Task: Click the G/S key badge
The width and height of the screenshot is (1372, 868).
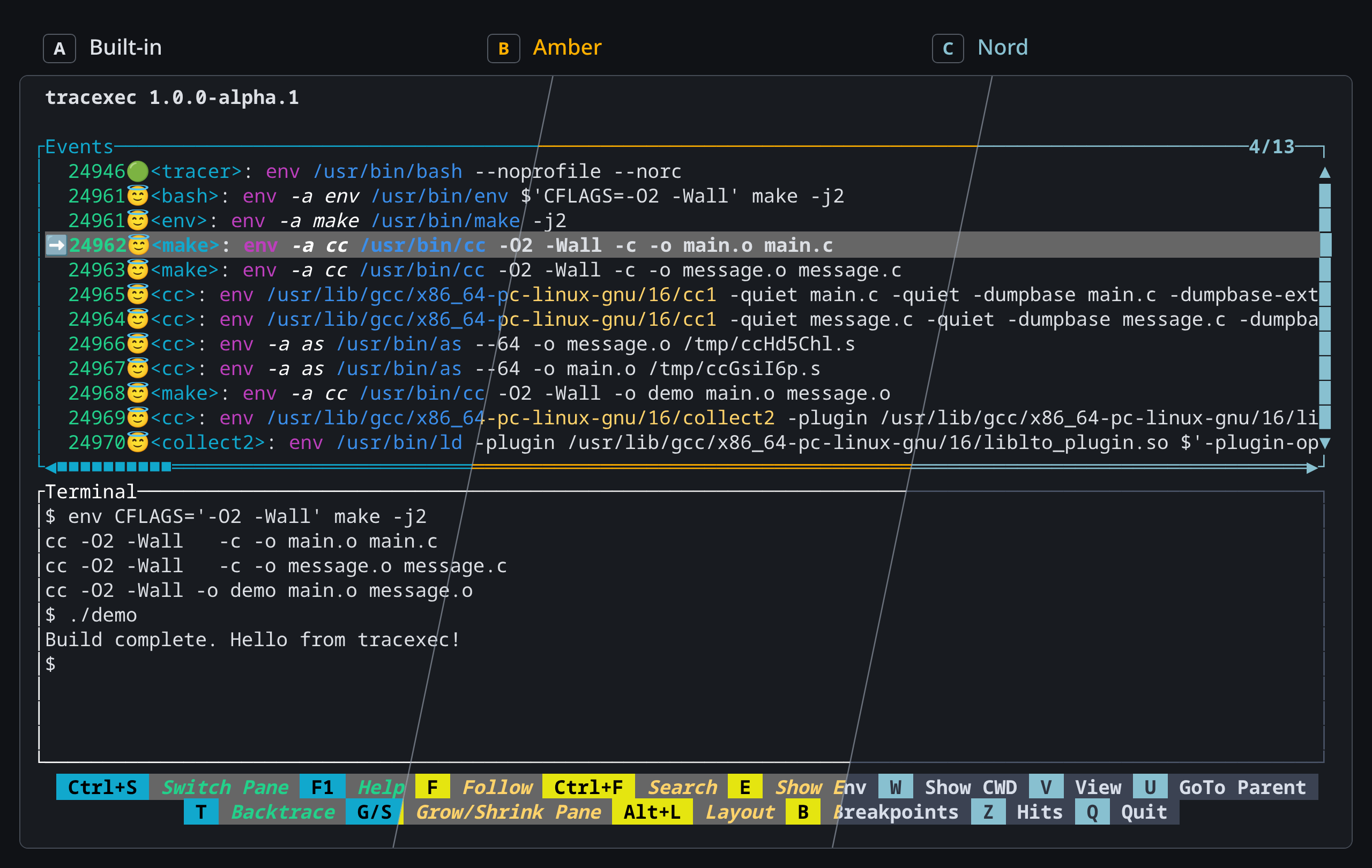Action: pos(374,812)
